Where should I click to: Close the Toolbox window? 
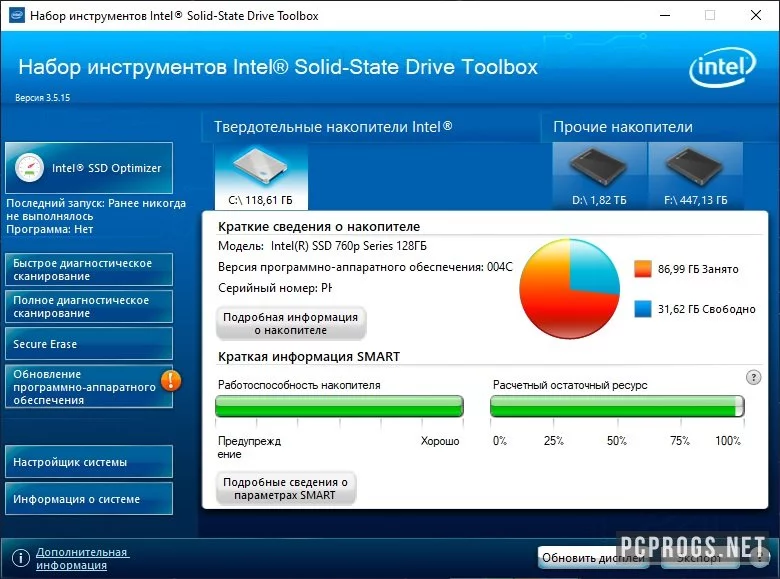click(755, 15)
